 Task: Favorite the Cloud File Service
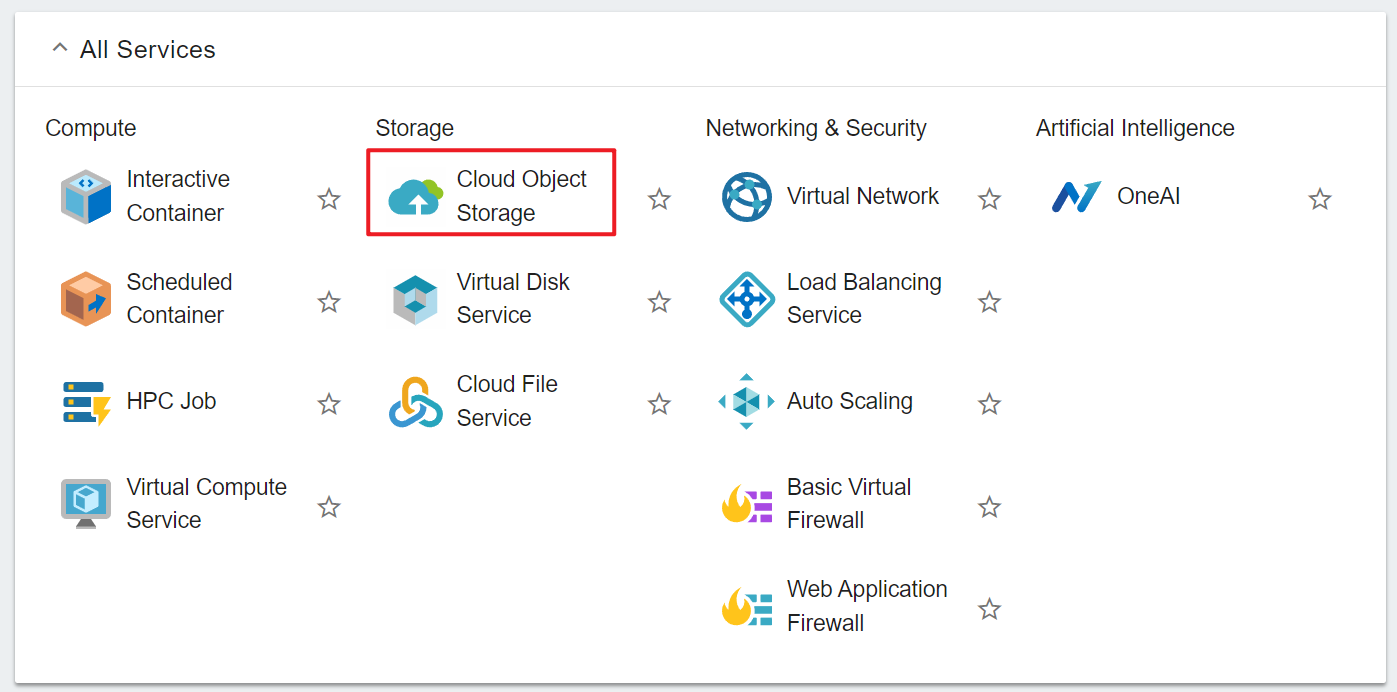pyautogui.click(x=659, y=404)
